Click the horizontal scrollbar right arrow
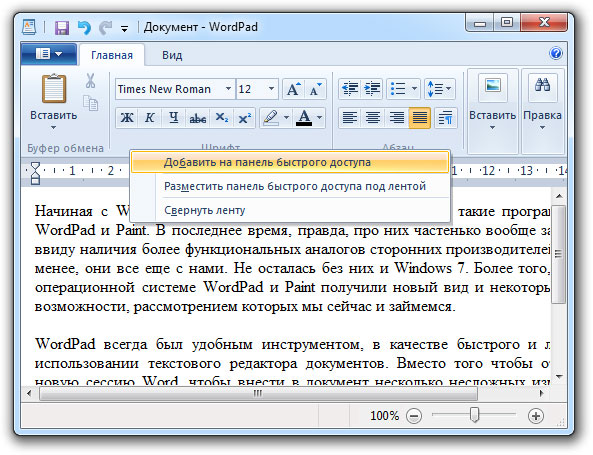Screen dimensions: 593x455 click(x=542, y=393)
